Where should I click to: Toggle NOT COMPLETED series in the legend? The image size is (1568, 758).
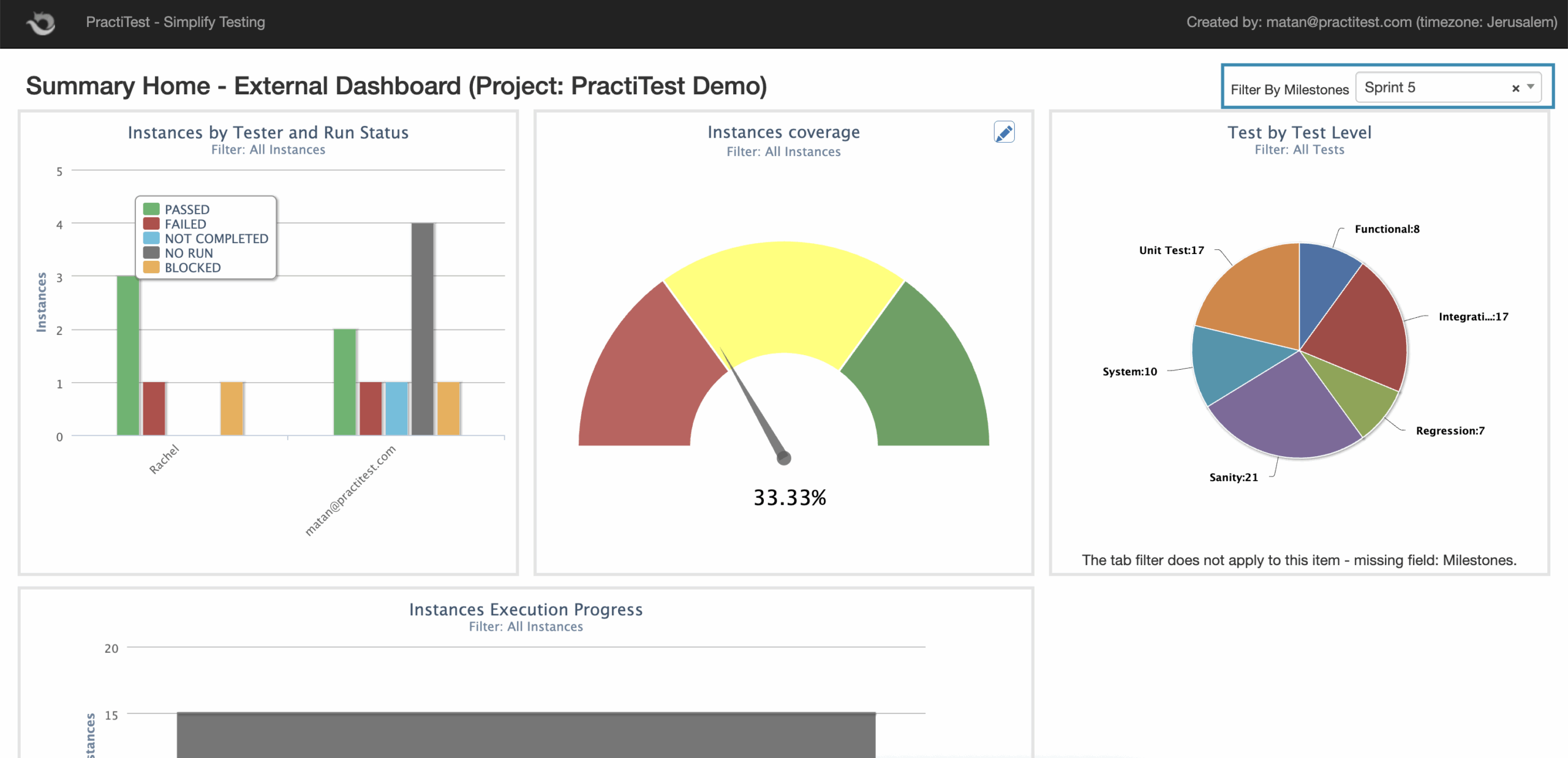(216, 239)
